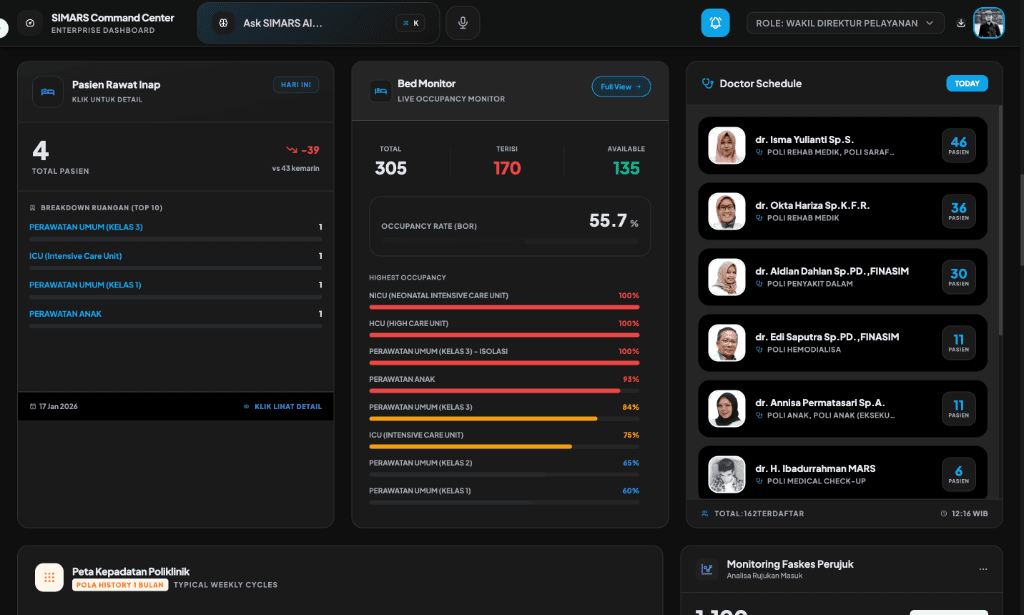Toggle the HARI INI filter badge
This screenshot has width=1024, height=615.
click(296, 85)
